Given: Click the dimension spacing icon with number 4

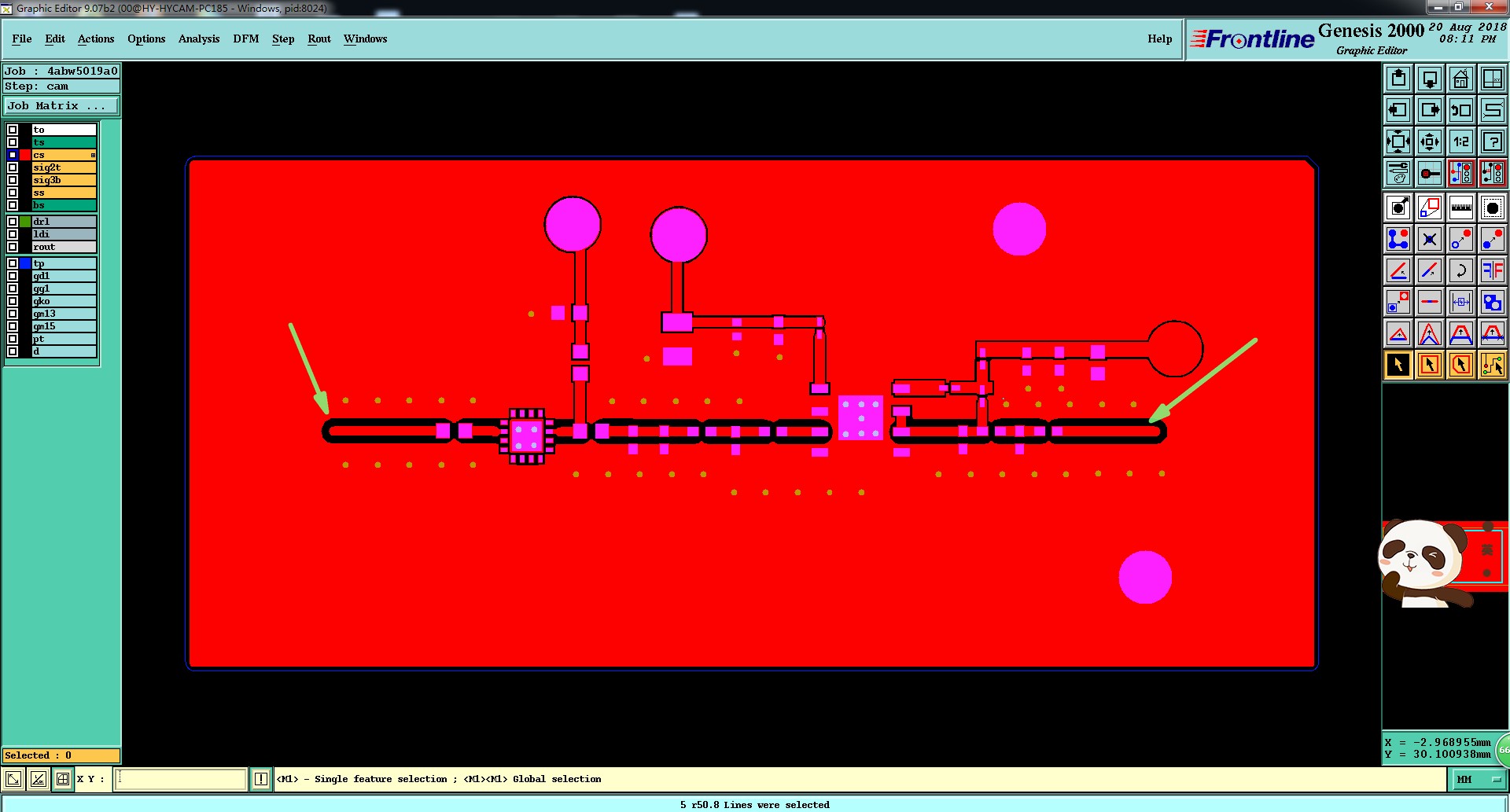Looking at the screenshot, I should [x=1461, y=302].
